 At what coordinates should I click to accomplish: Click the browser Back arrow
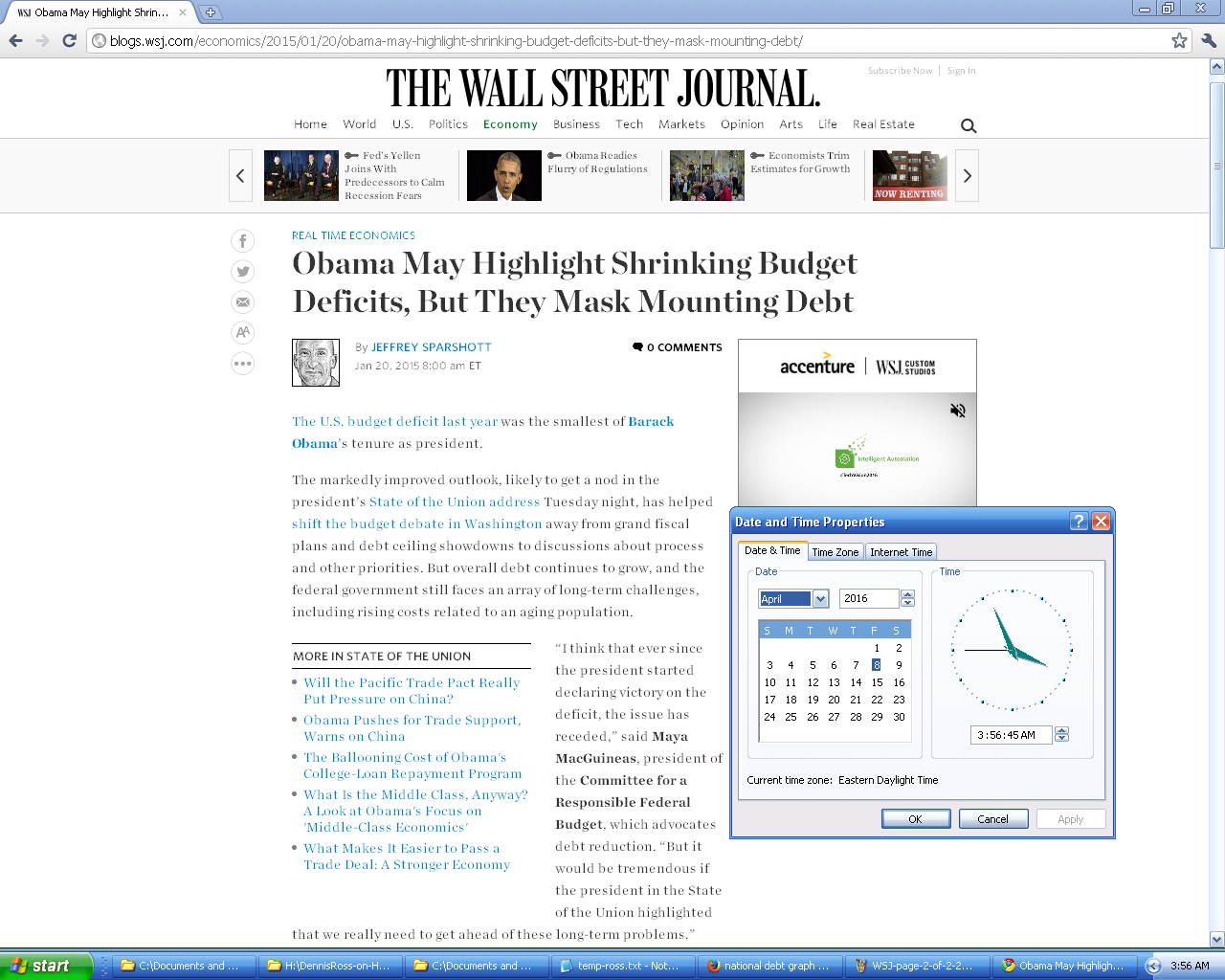tap(15, 40)
